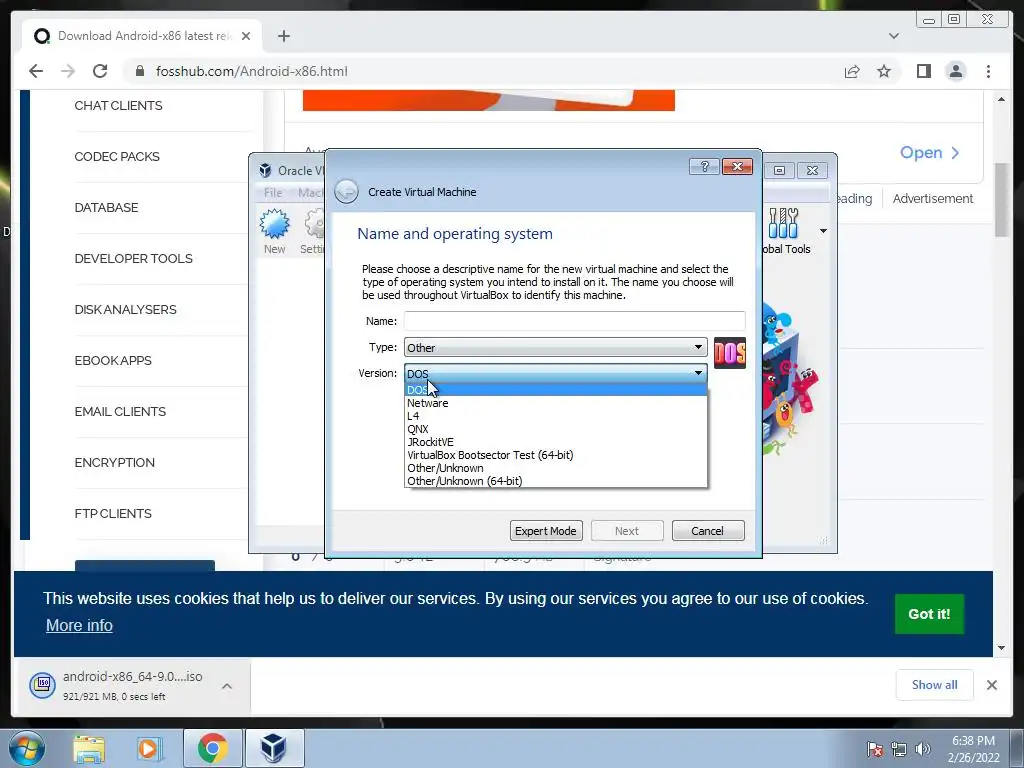1024x768 pixels.
Task: Open CODEC PACKS category
Action: 117,157
